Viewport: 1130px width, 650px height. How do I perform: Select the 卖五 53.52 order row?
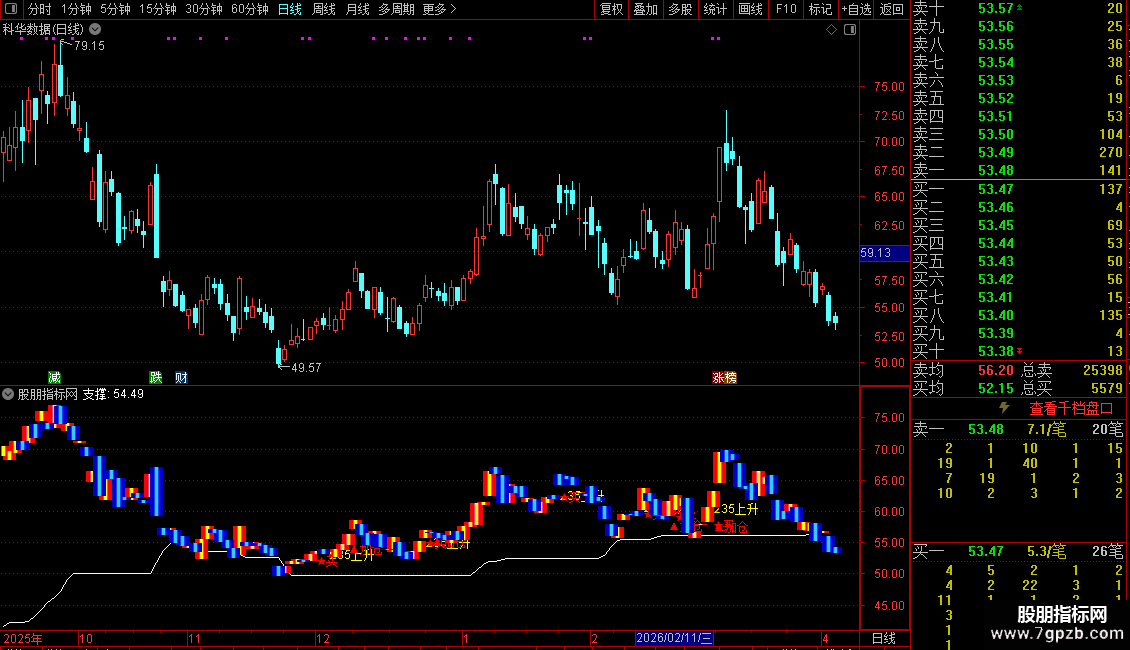pos(1018,98)
